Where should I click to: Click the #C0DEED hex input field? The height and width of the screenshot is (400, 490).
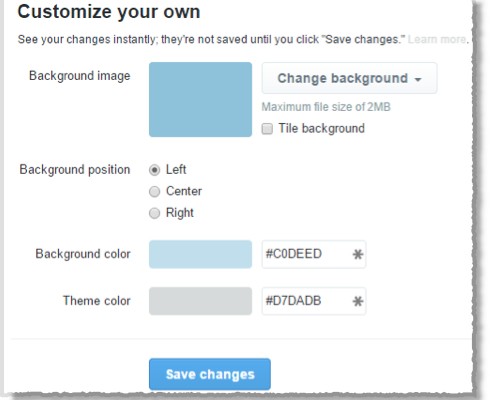click(x=314, y=254)
